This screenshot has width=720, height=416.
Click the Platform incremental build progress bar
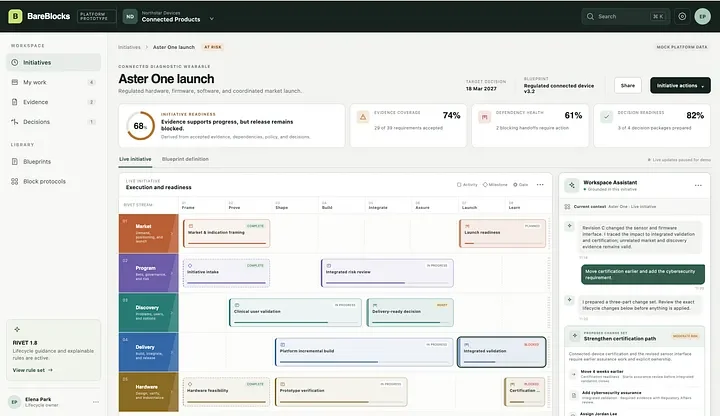tap(364, 362)
